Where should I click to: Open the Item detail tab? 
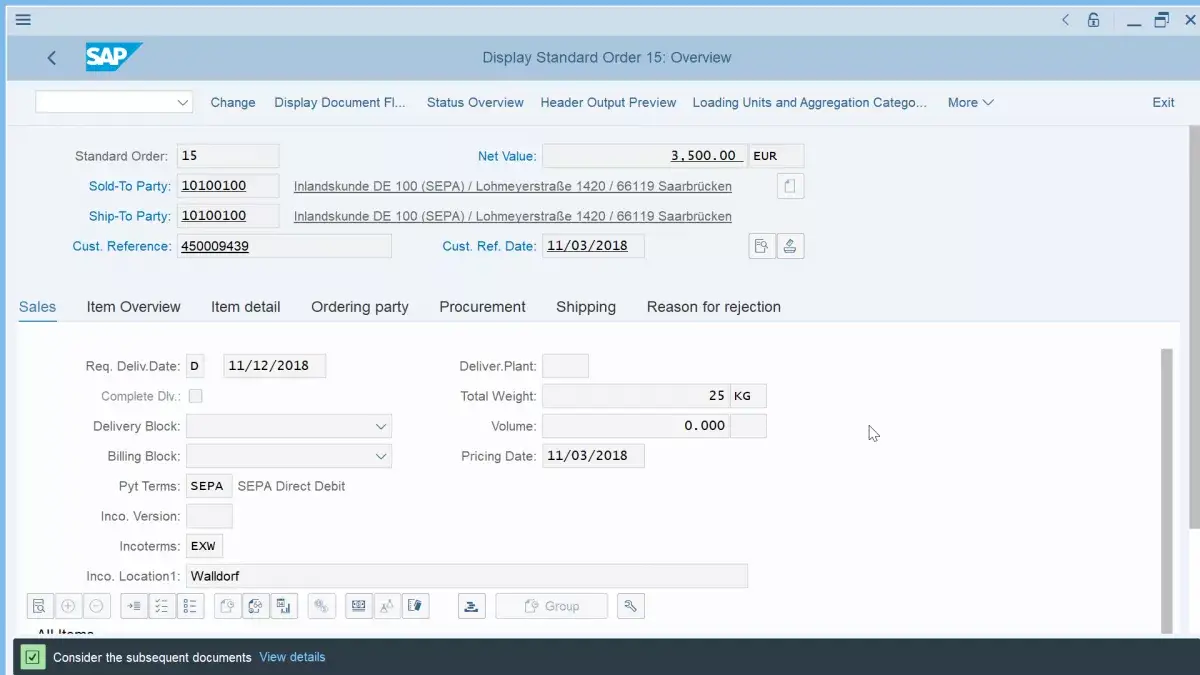pos(246,307)
